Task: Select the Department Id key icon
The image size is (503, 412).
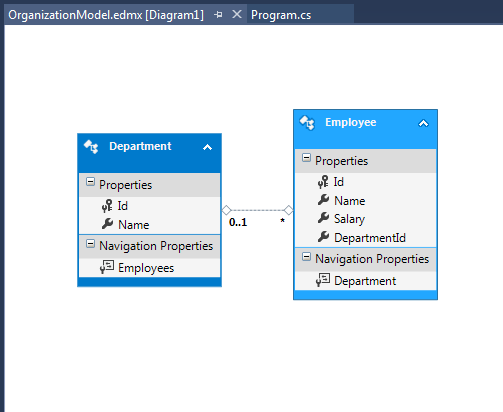Action: click(107, 206)
